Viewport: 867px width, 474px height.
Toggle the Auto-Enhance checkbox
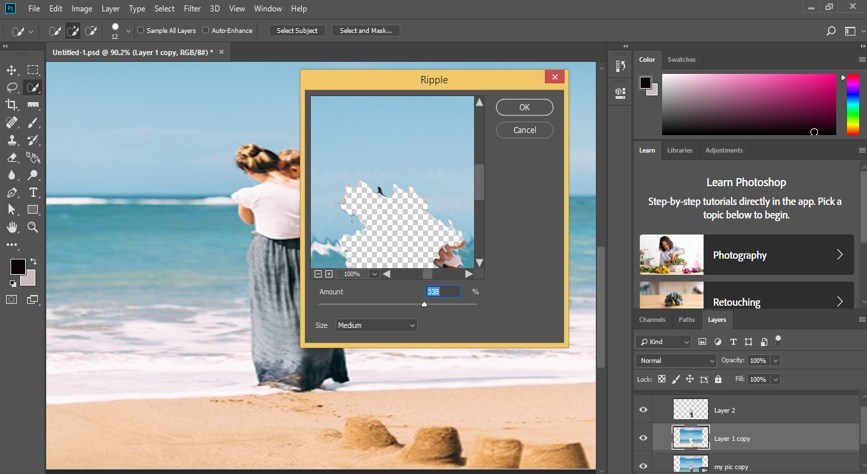pos(206,30)
